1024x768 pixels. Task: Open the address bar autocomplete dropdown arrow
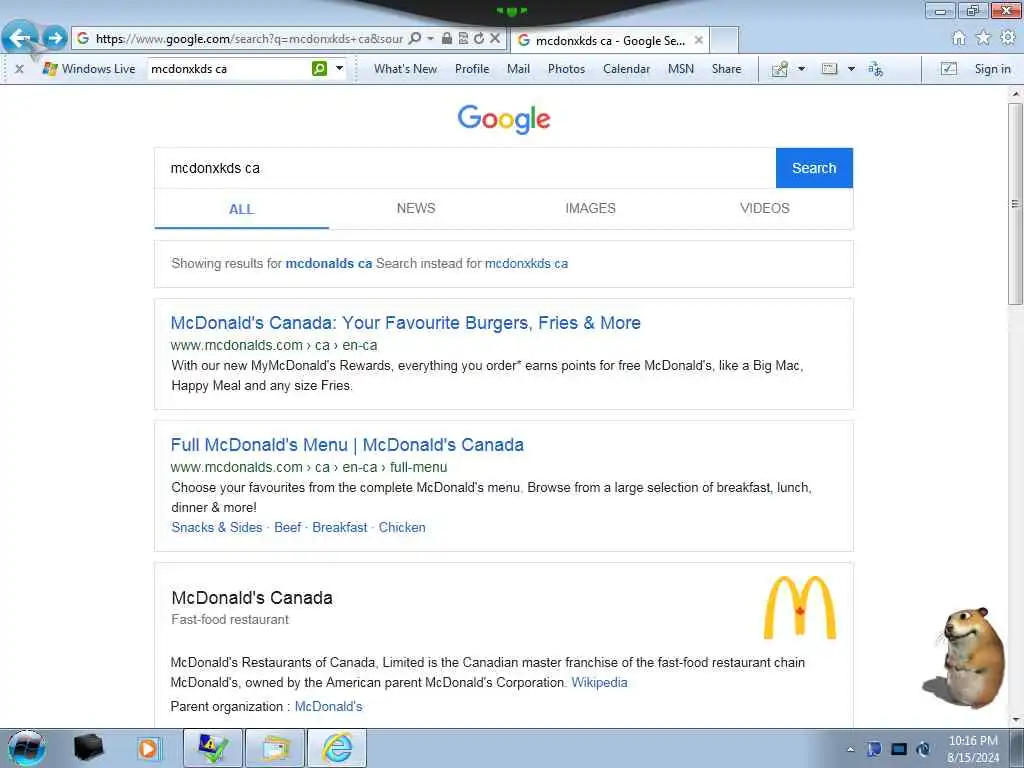click(x=430, y=39)
